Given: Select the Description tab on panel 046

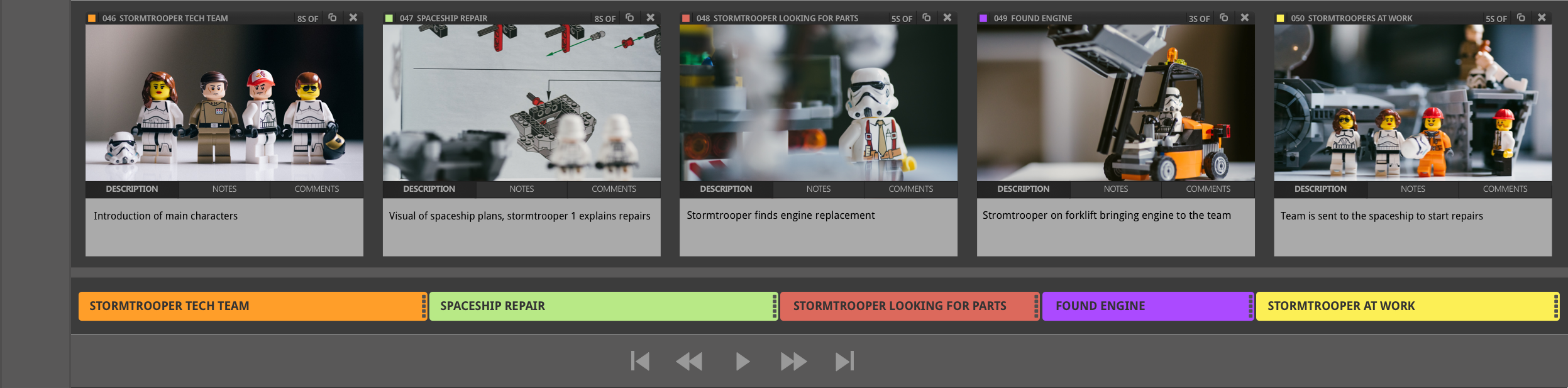Looking at the screenshot, I should point(132,189).
